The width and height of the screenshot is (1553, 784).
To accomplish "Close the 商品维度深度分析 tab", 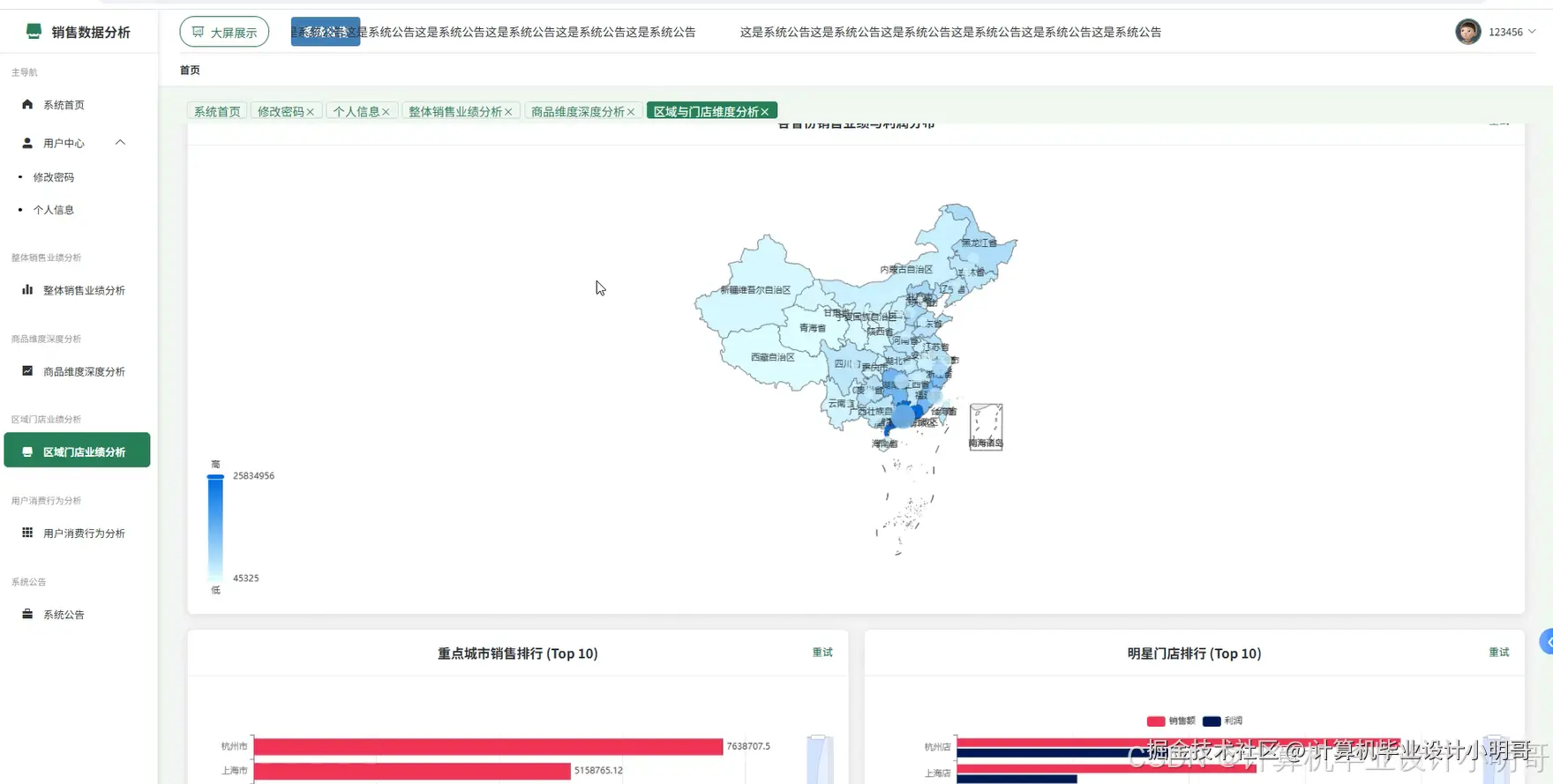I will (631, 112).
